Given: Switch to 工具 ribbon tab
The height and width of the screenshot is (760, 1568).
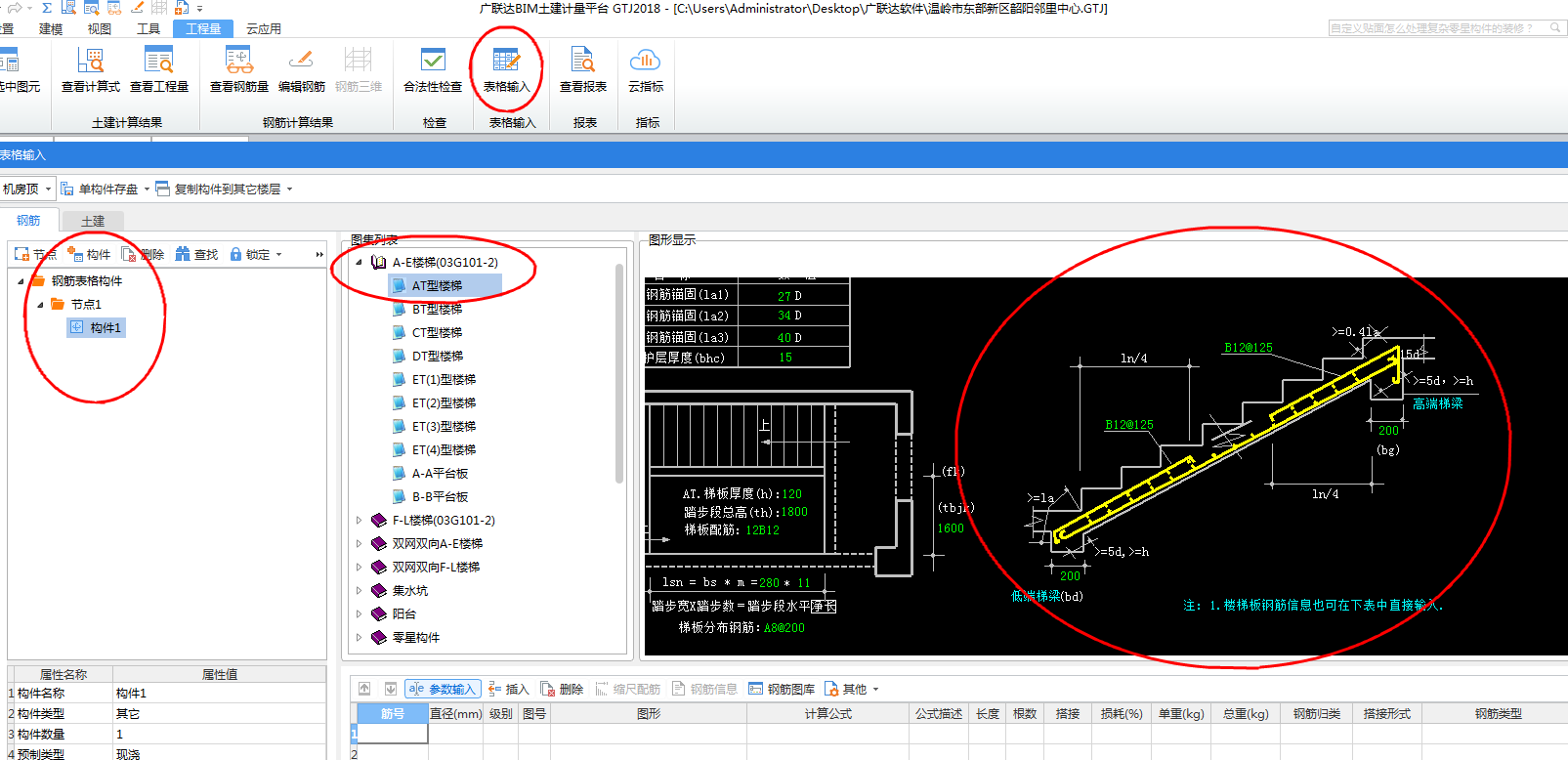Looking at the screenshot, I should click(x=148, y=28).
